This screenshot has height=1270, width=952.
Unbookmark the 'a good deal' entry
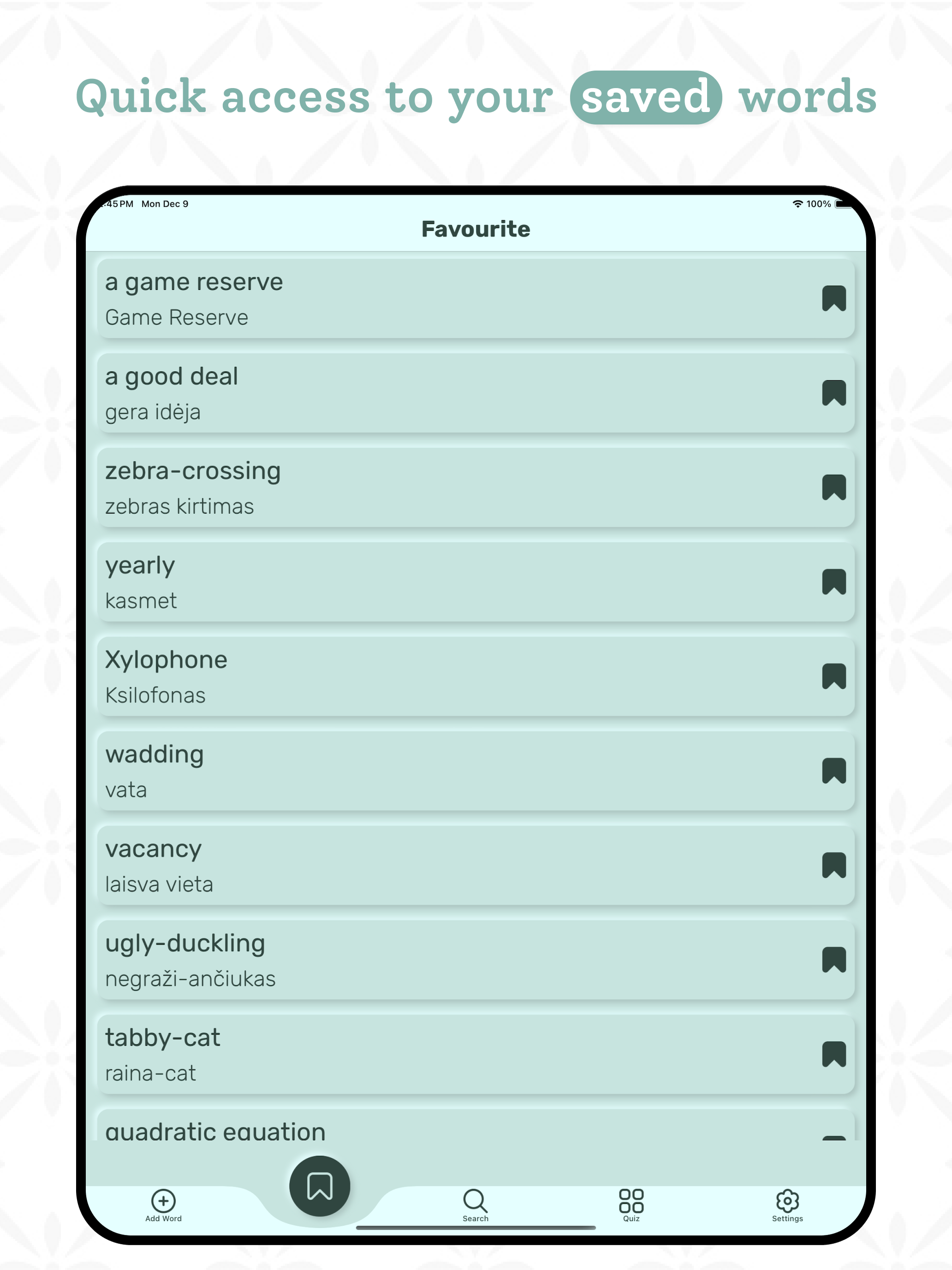click(x=834, y=393)
